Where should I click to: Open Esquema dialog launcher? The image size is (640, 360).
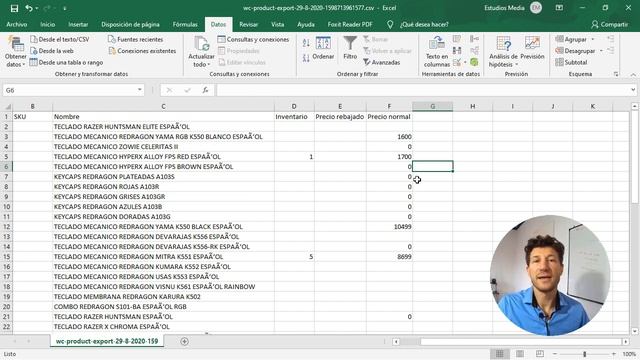click(x=616, y=74)
